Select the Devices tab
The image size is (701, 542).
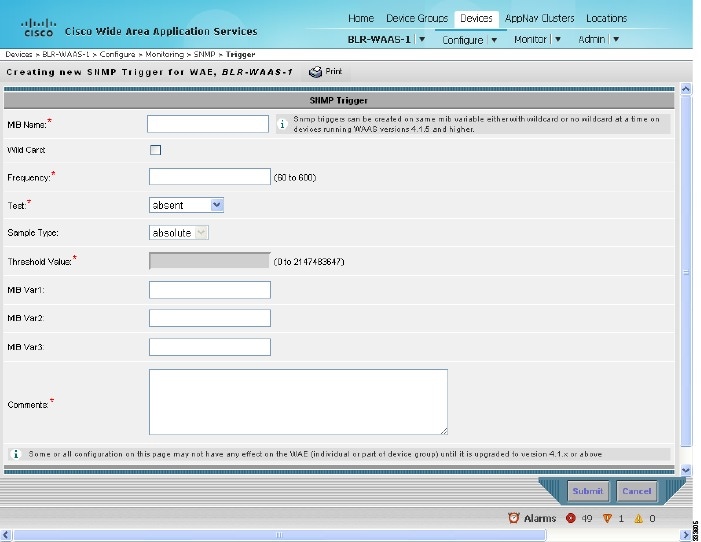(476, 18)
